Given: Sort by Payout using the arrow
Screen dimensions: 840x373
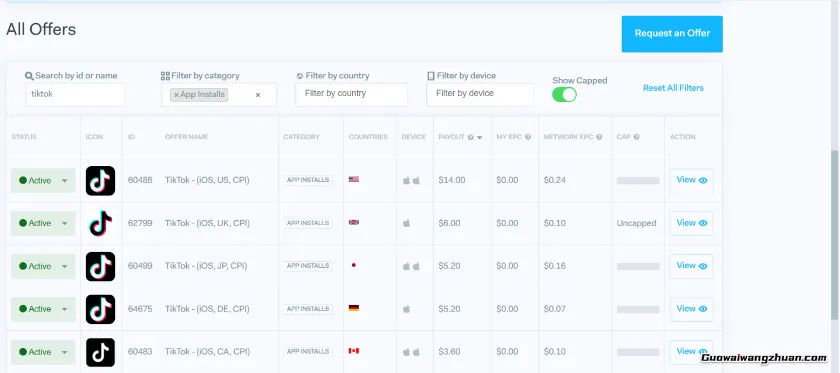Looking at the screenshot, I should coord(479,138).
